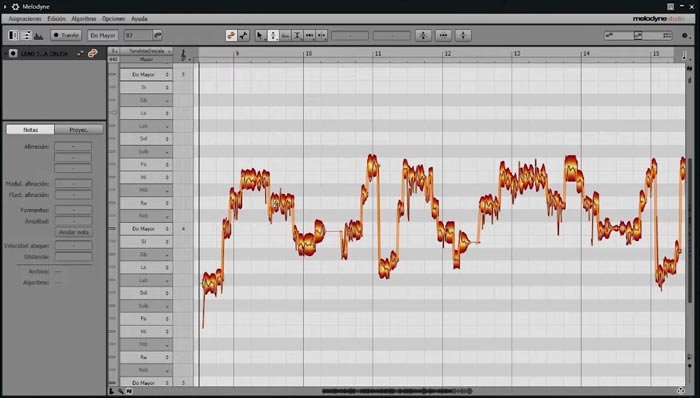
Task: Toggle record arm on LEAD track
Action: pos(13,53)
